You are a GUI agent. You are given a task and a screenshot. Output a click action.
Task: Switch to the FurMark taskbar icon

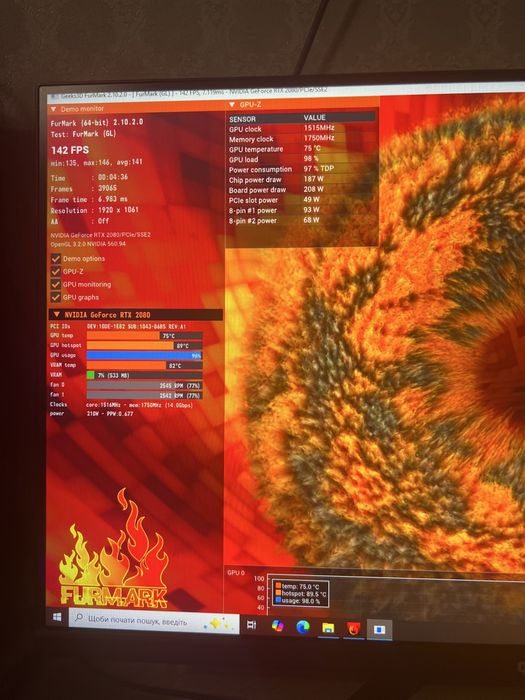[x=354, y=629]
